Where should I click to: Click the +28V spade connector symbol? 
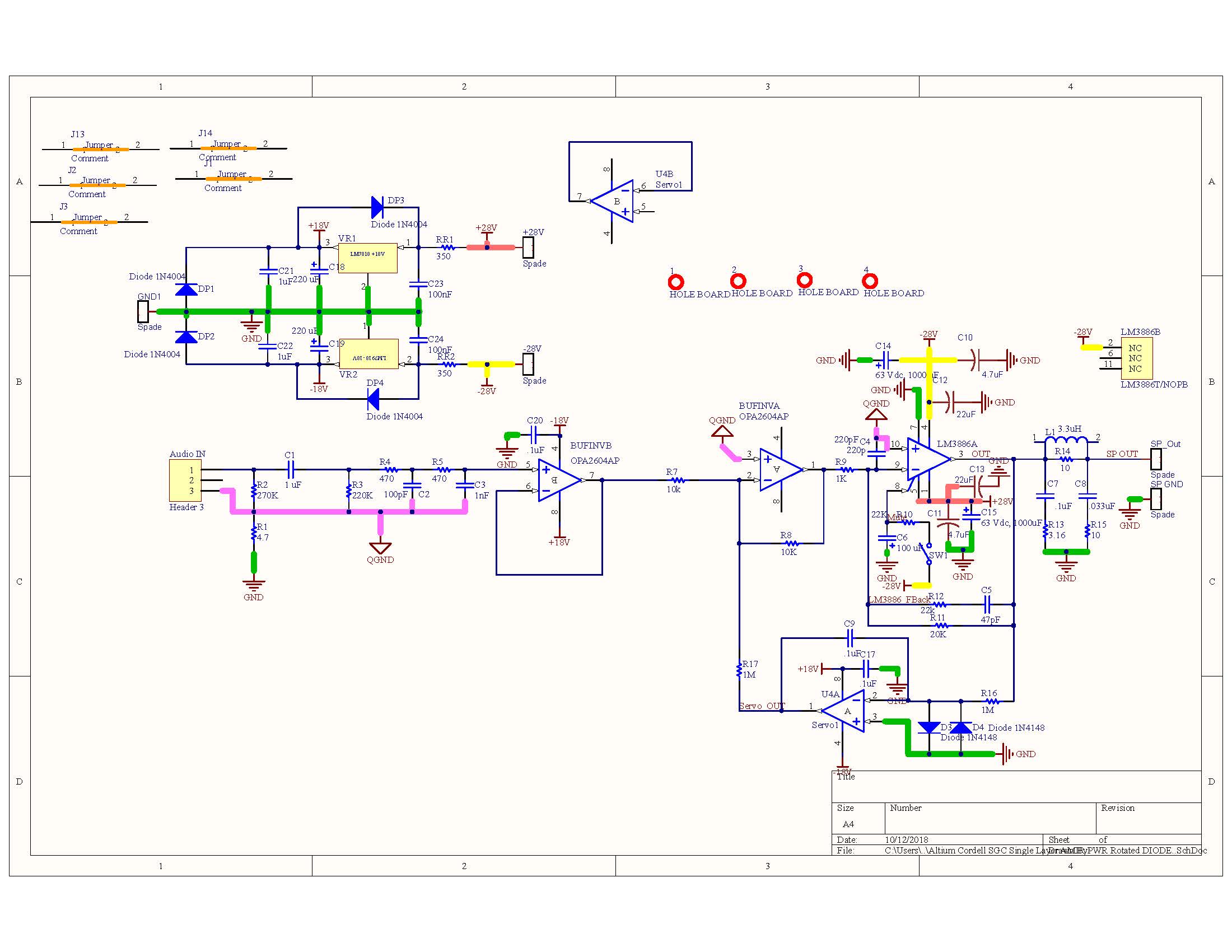(x=528, y=248)
